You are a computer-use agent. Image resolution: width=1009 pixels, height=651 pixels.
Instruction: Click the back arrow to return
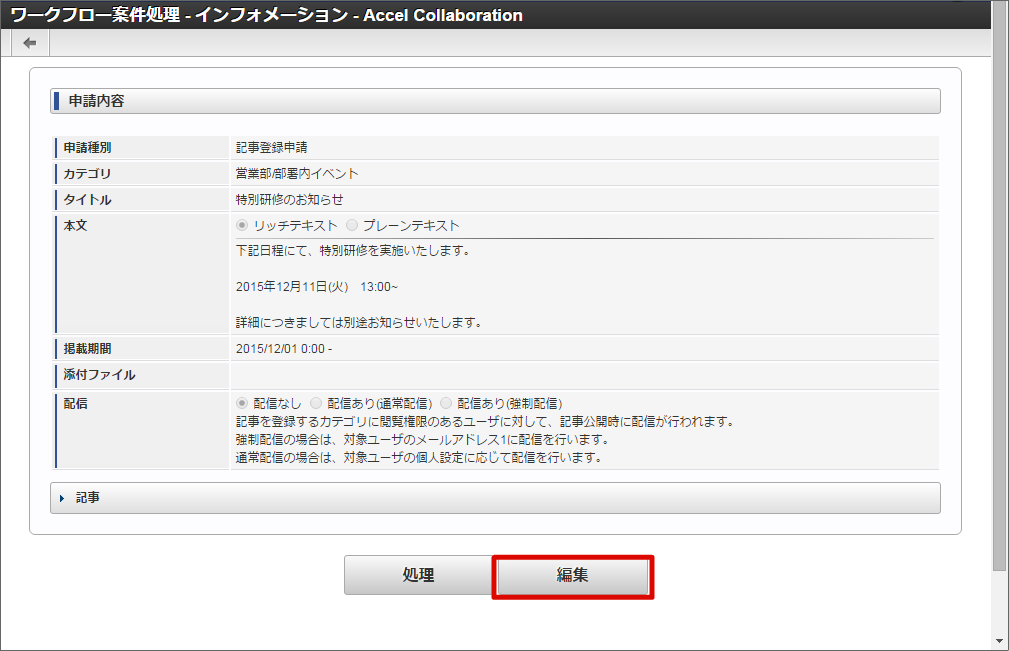click(x=29, y=42)
